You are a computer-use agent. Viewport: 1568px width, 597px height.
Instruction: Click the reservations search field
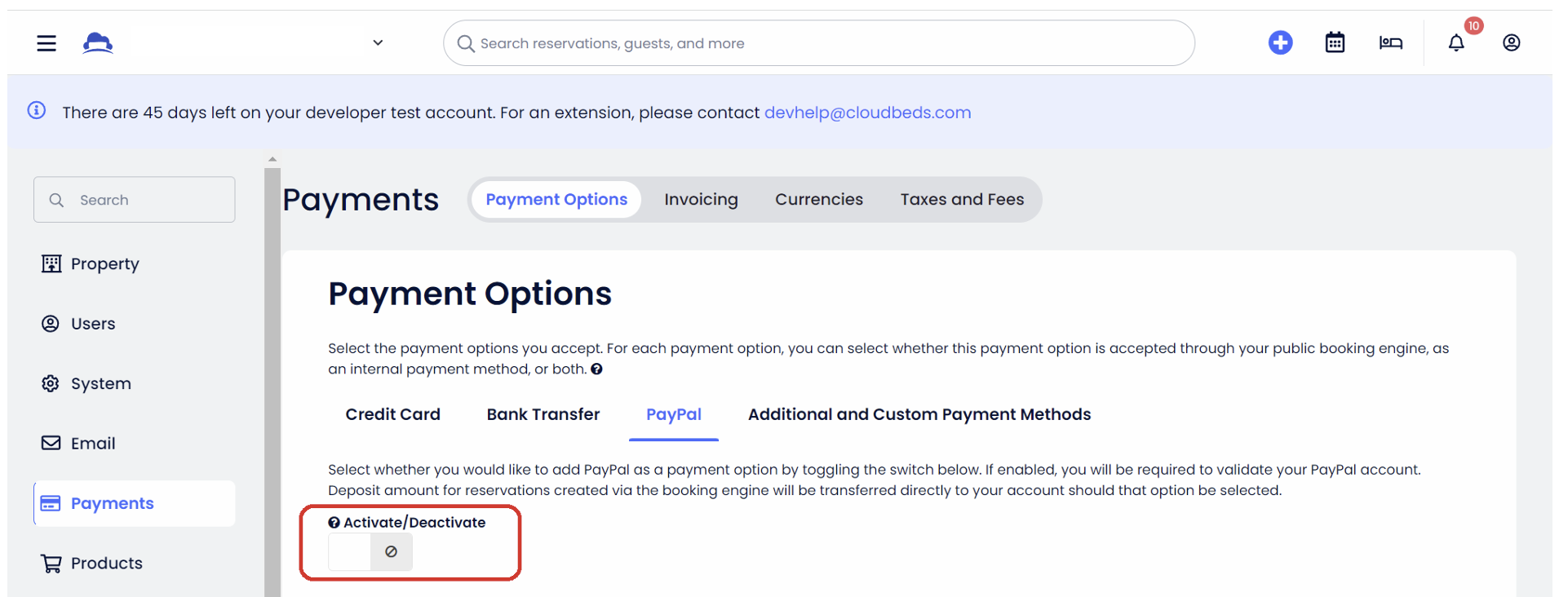818,43
